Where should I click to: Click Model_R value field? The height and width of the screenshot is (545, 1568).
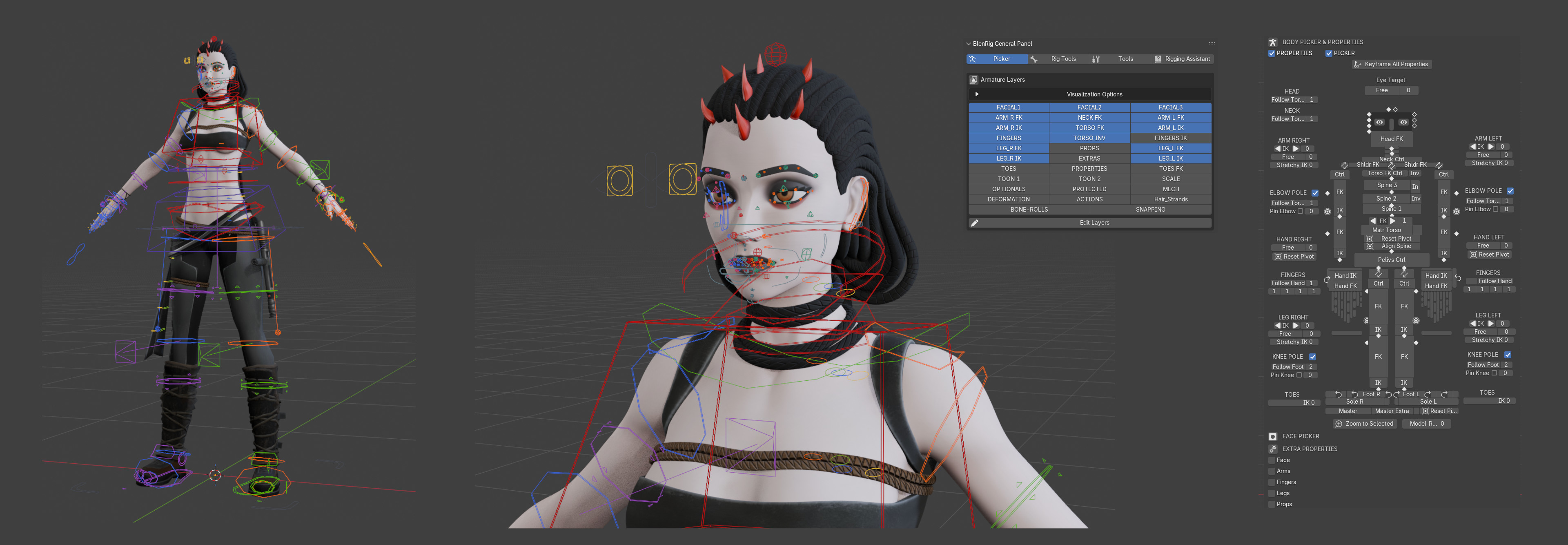pos(1426,424)
